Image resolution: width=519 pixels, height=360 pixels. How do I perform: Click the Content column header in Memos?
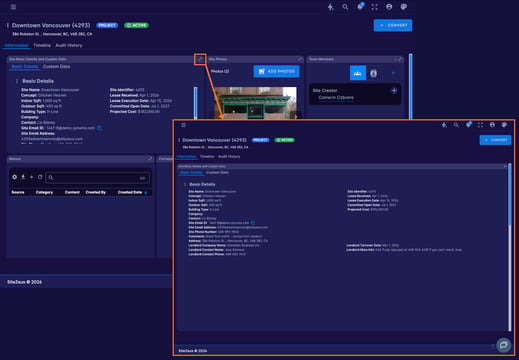[x=72, y=192]
